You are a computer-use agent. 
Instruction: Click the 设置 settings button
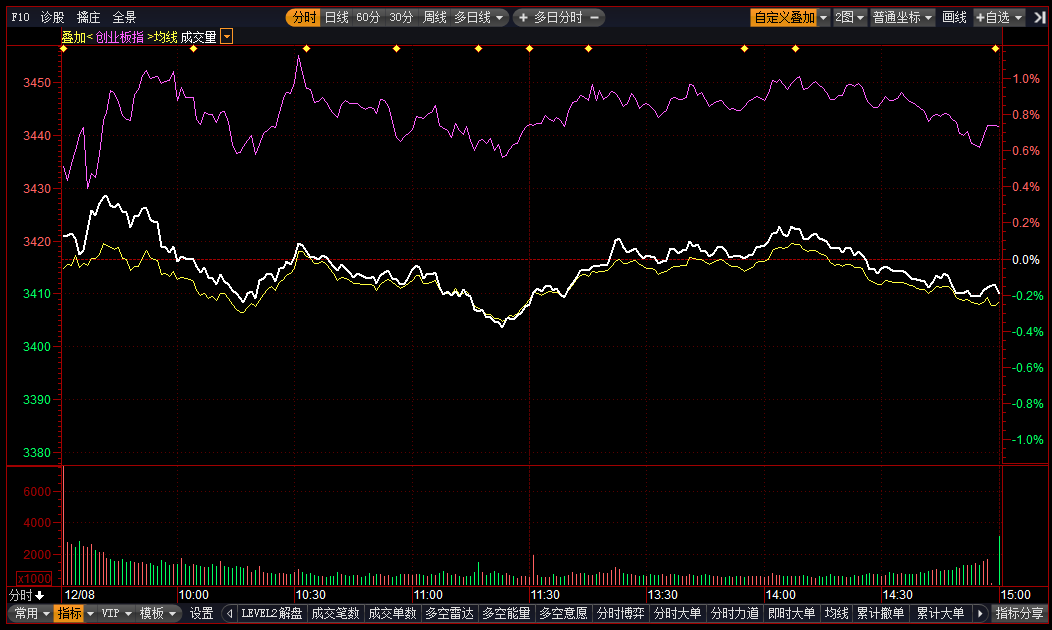(202, 614)
